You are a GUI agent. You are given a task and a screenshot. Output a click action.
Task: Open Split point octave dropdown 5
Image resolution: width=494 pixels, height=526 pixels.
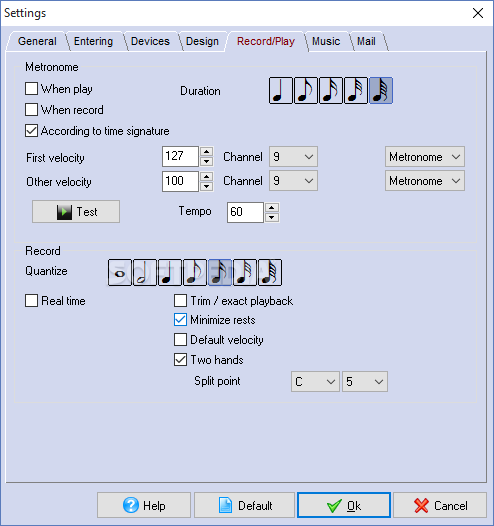click(365, 381)
